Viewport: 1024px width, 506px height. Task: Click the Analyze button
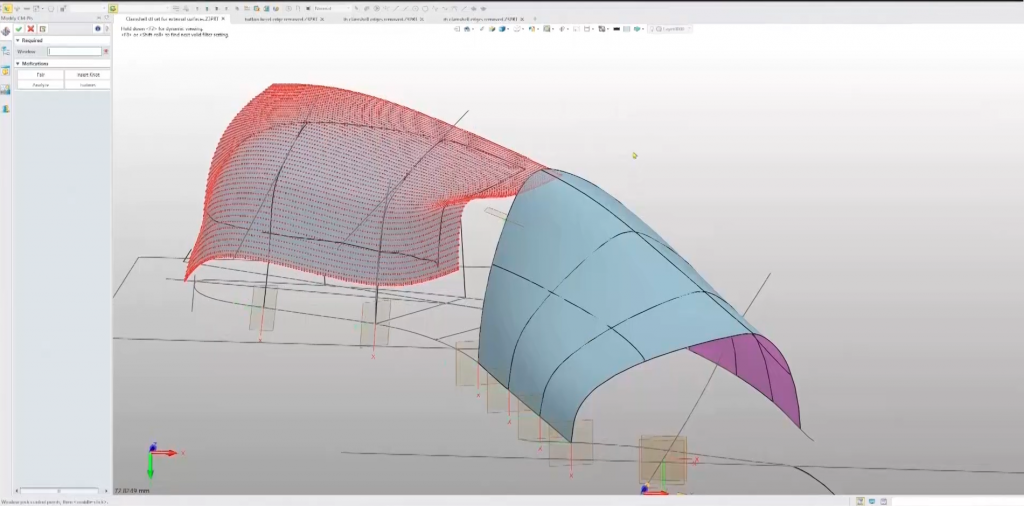[x=41, y=85]
